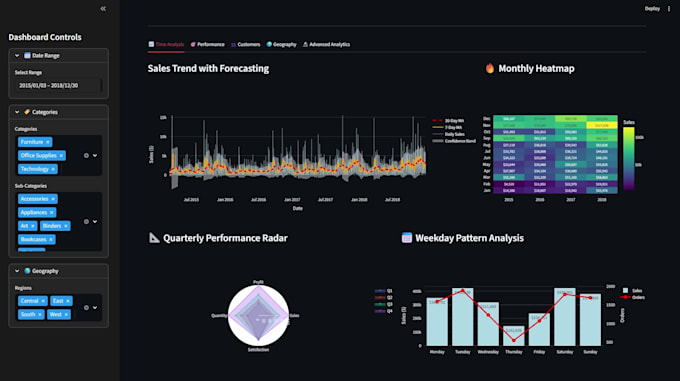The image size is (680, 381).
Task: Click the Dashboard Controls sidebar title
Action: pyautogui.click(x=45, y=37)
